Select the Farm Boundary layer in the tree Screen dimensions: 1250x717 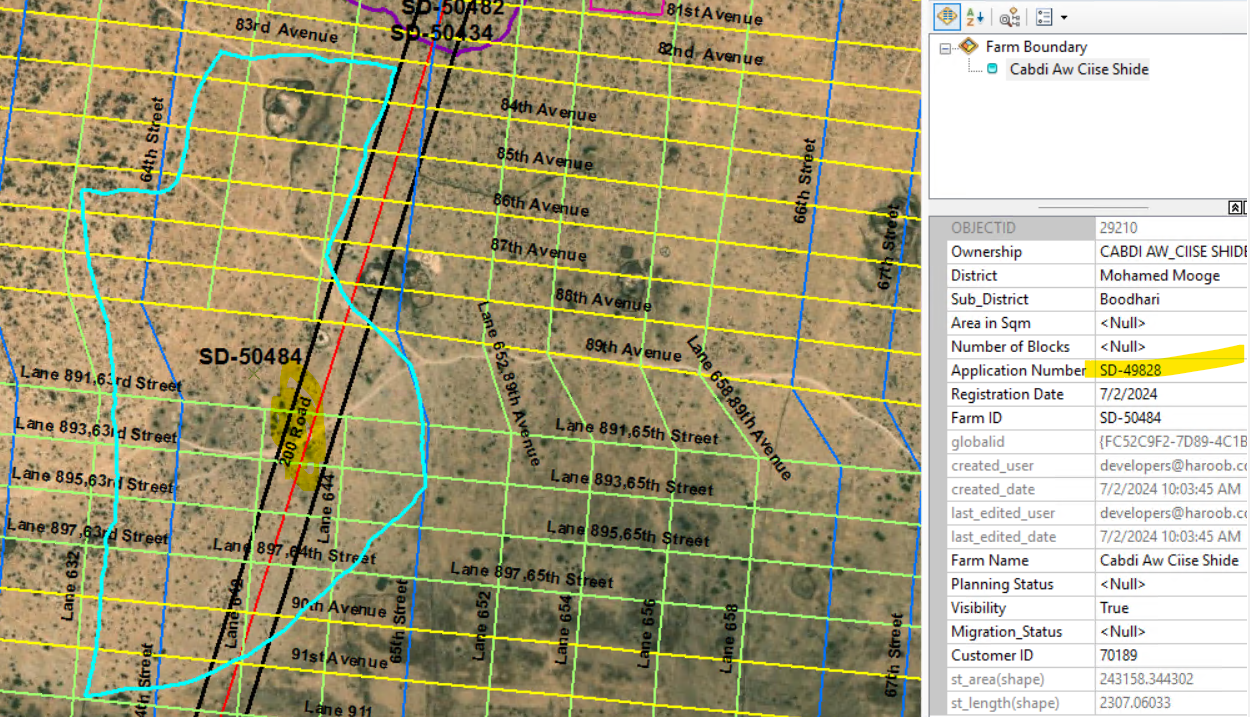coord(1036,46)
